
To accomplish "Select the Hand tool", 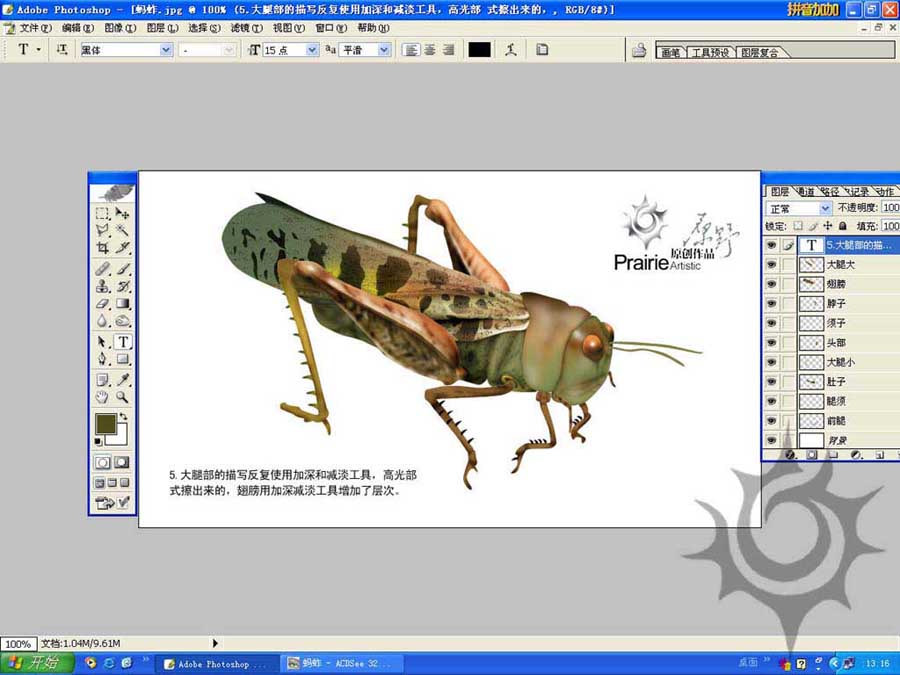I will tap(102, 397).
